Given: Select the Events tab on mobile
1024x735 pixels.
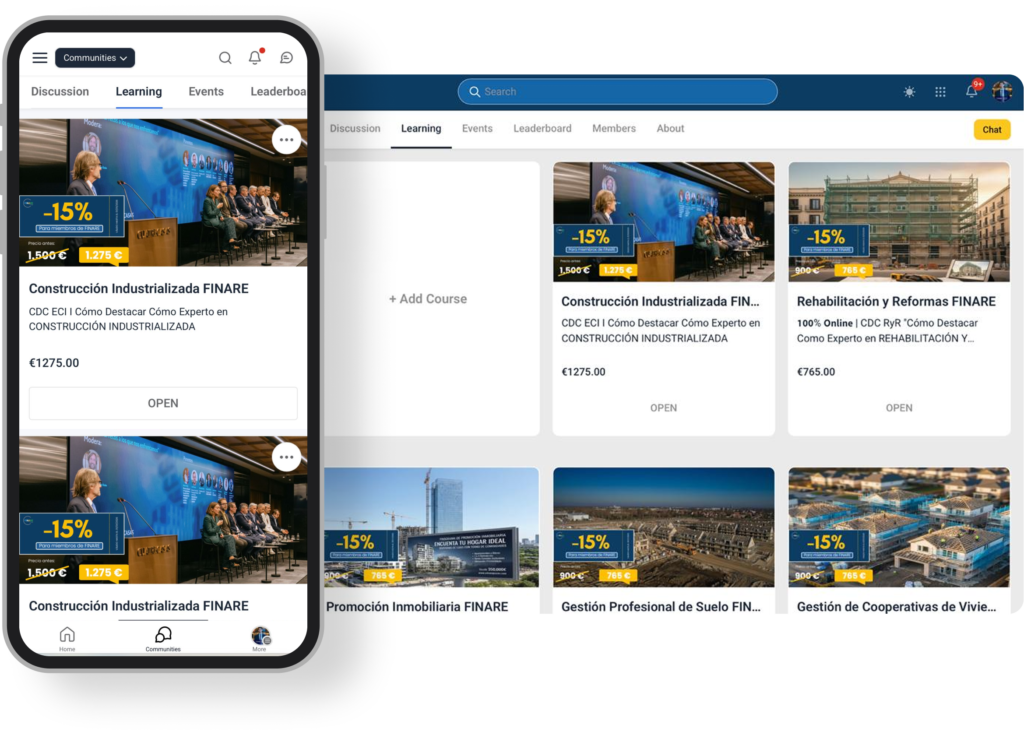Looking at the screenshot, I should 206,91.
